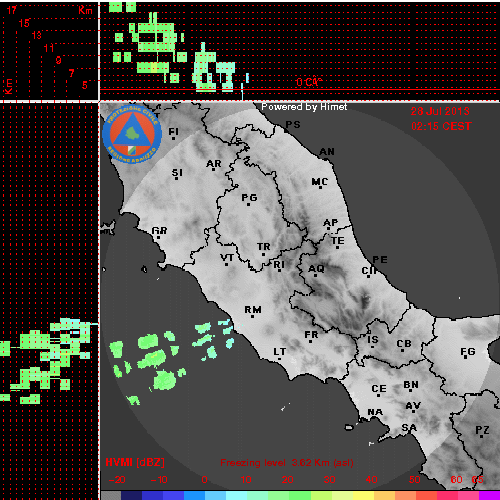Click the CE city label
The height and width of the screenshot is (500, 500).
click(379, 389)
